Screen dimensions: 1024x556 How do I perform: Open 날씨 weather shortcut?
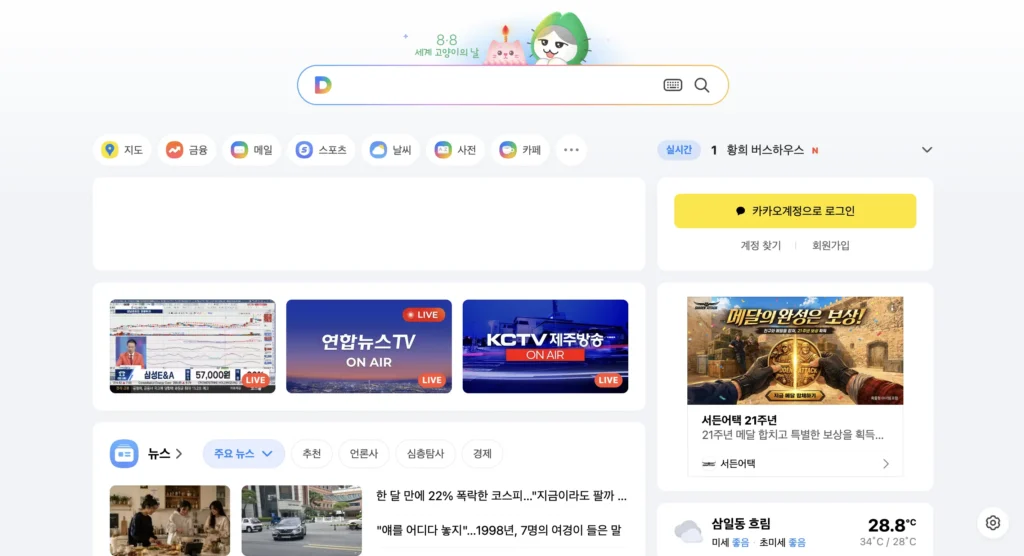coord(391,150)
